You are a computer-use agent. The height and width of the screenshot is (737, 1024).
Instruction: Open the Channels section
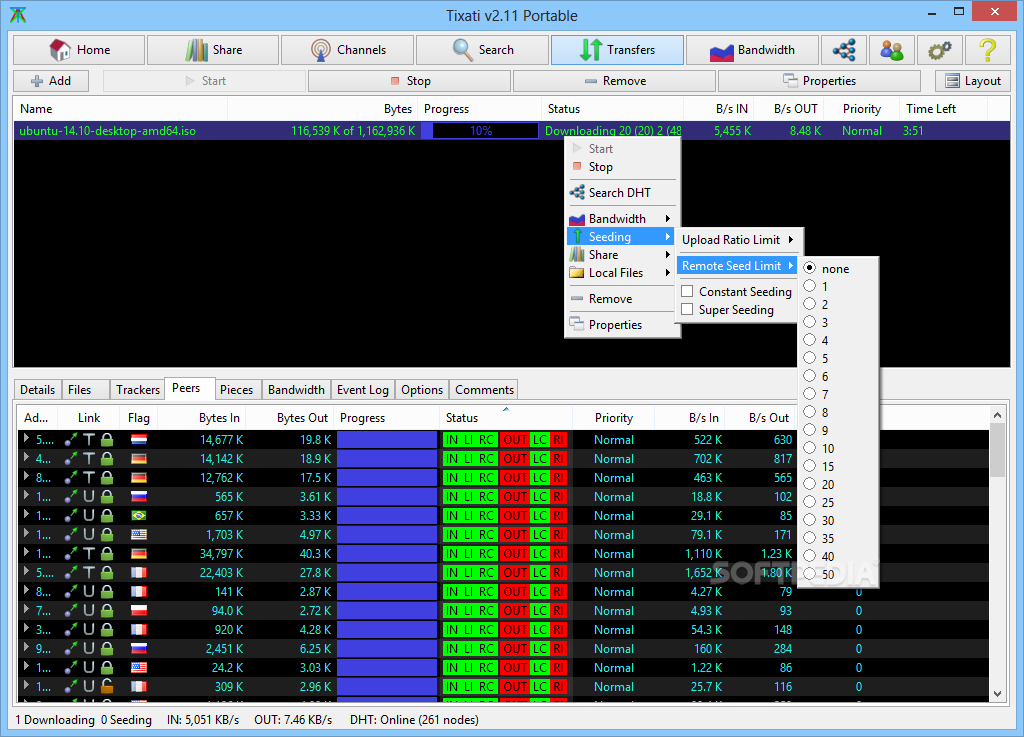[347, 50]
